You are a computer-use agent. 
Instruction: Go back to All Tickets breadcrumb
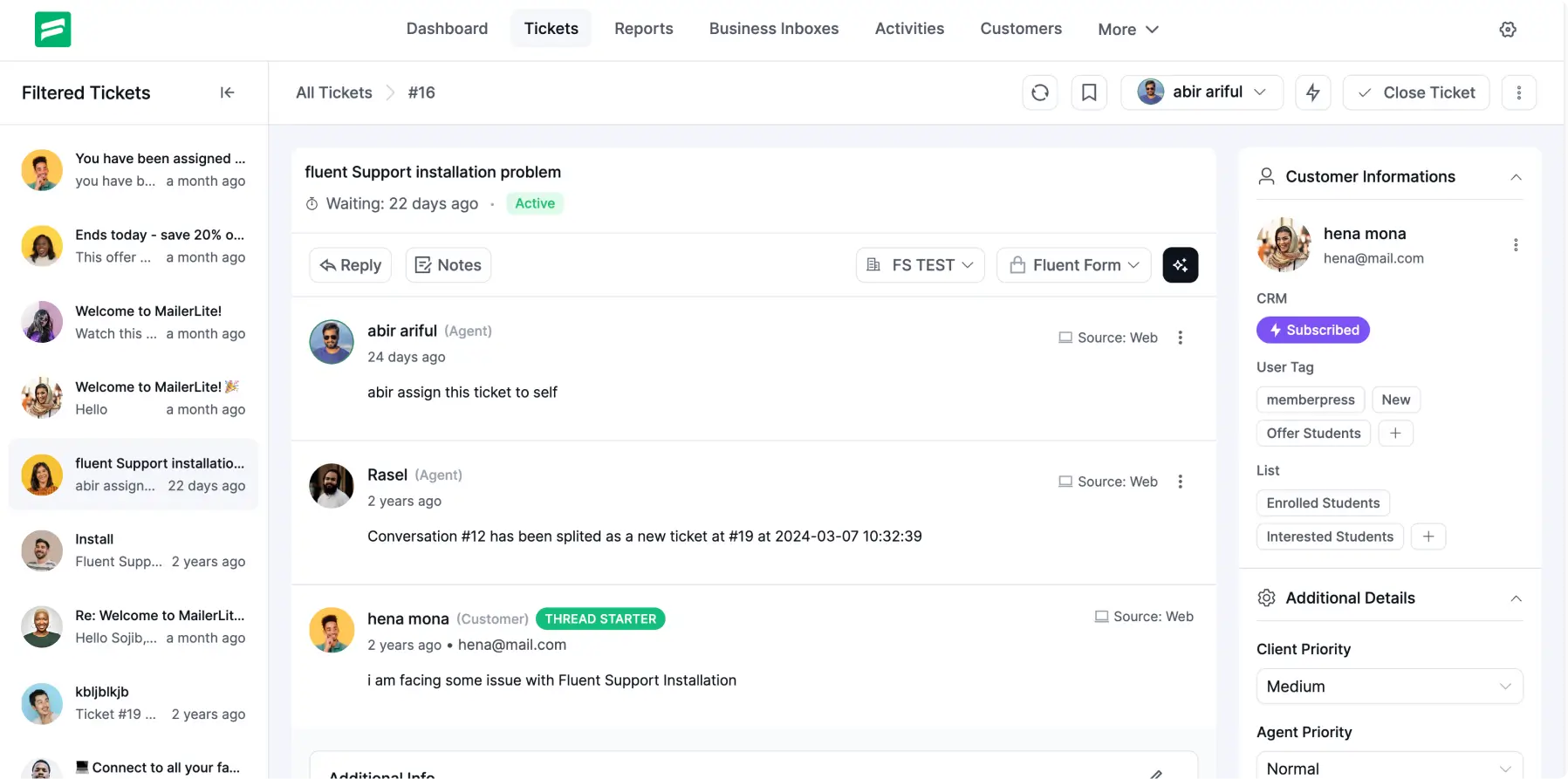(334, 92)
